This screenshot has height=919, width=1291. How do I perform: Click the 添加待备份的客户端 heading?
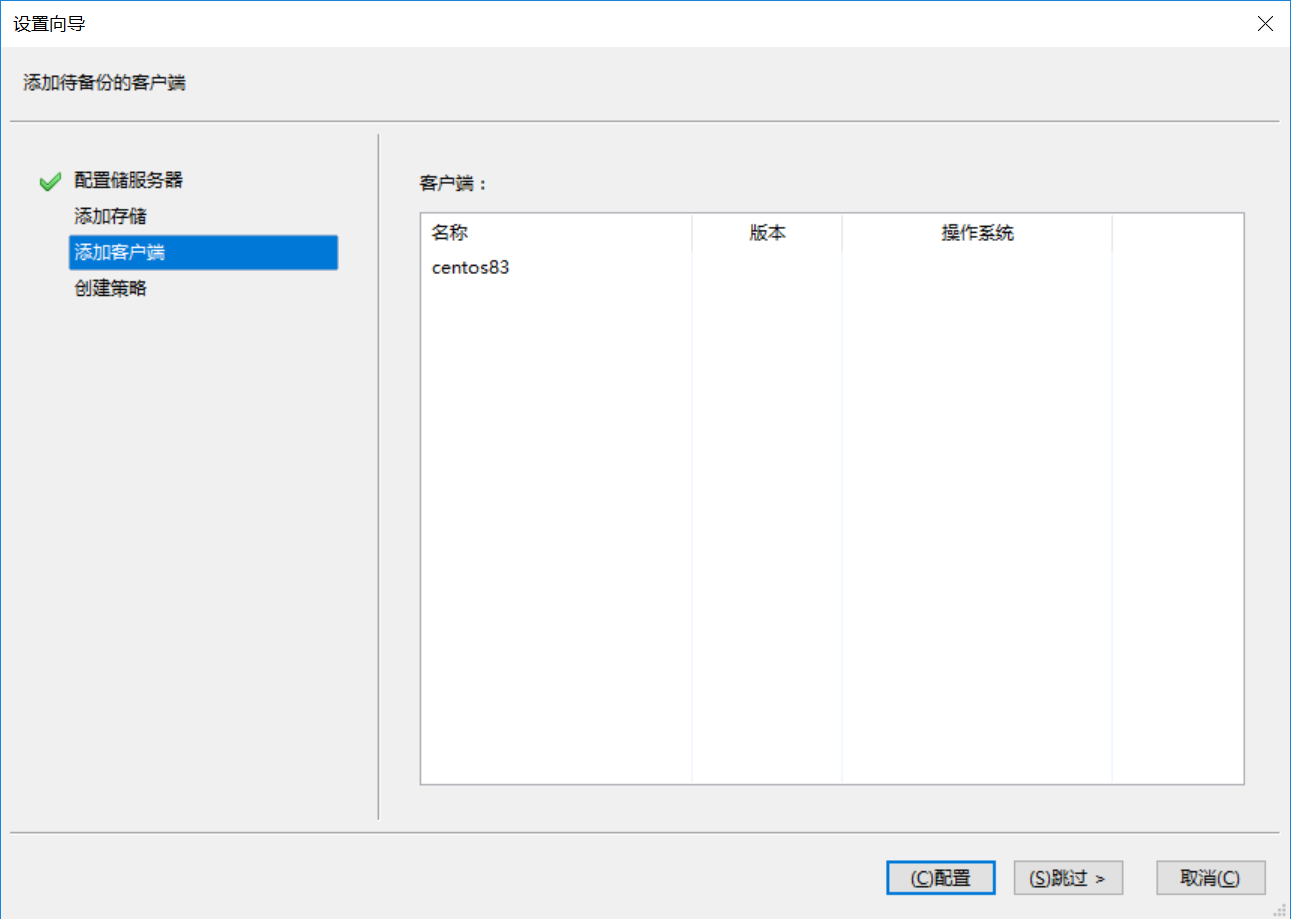pyautogui.click(x=104, y=83)
